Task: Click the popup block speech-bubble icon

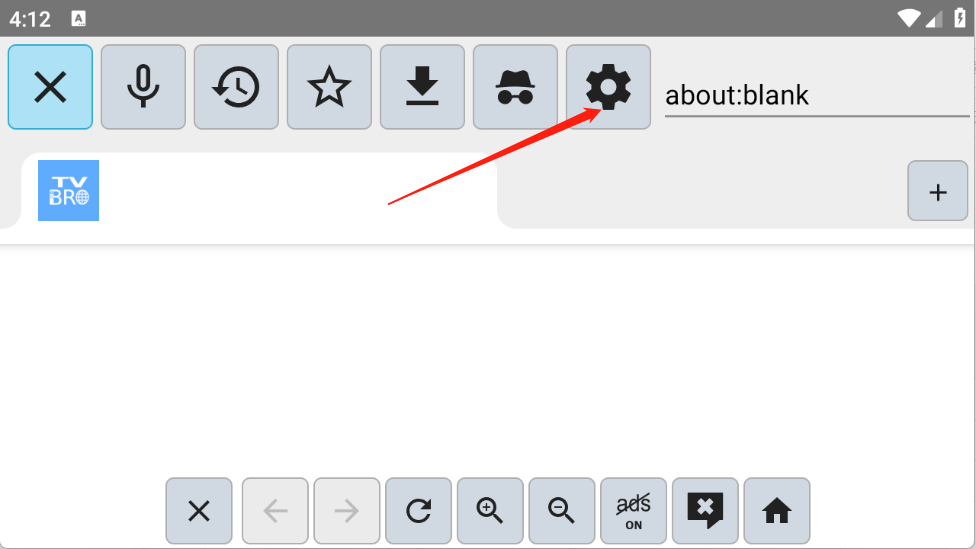Action: point(705,511)
